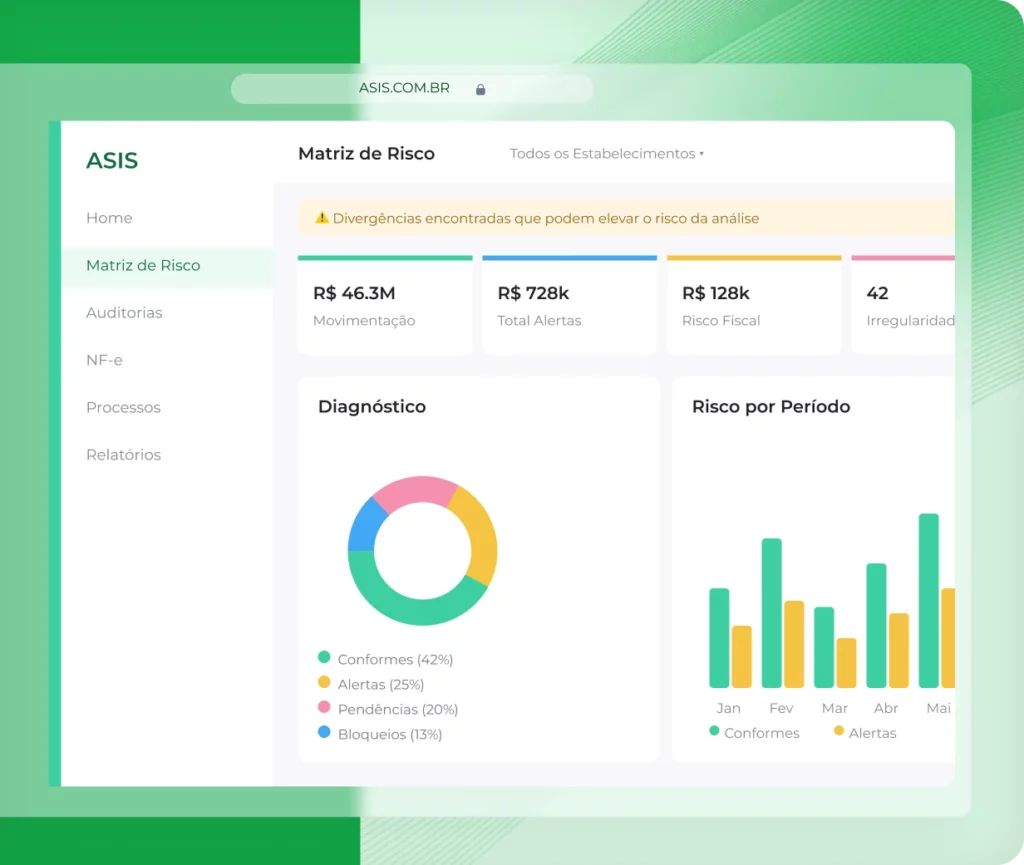Click the ASIS logo
The width and height of the screenshot is (1024, 865).
tap(112, 161)
